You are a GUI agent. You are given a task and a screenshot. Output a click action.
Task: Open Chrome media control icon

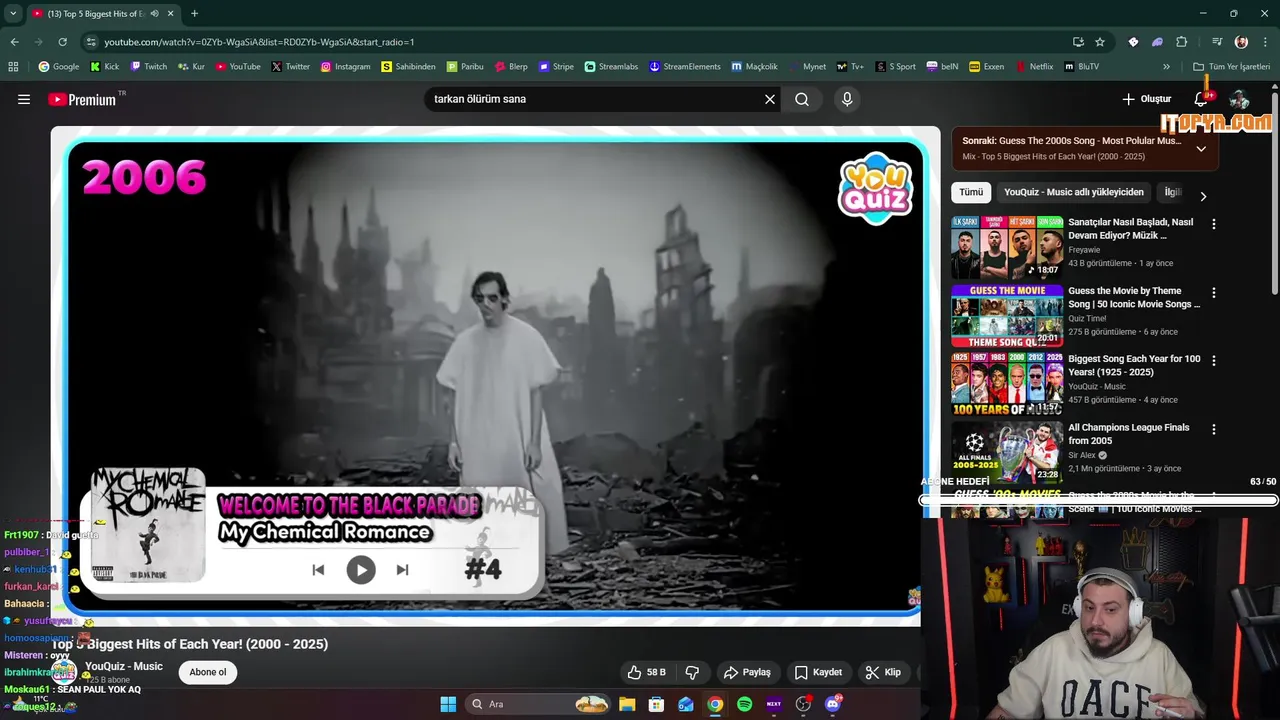[x=1217, y=42]
